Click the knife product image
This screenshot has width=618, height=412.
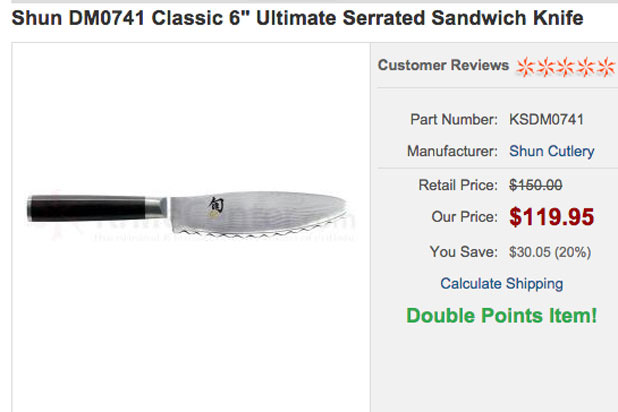click(190, 215)
